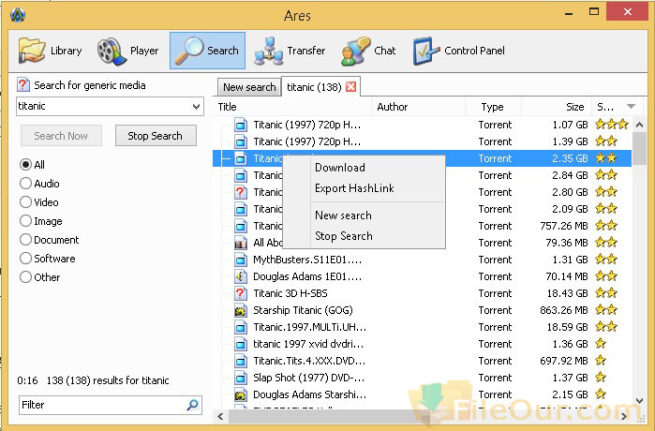
Task: Select the Audio radio button
Action: [26, 183]
